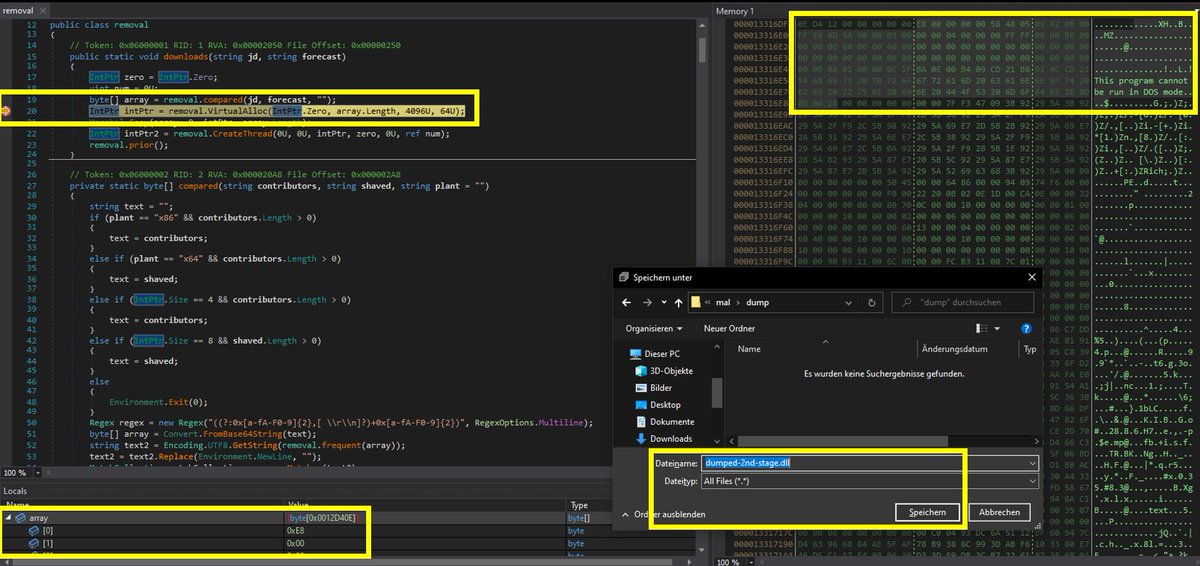Screen dimensions: 1200x566
Task: Click the [0] element icon in Locals
Action: click(33, 531)
